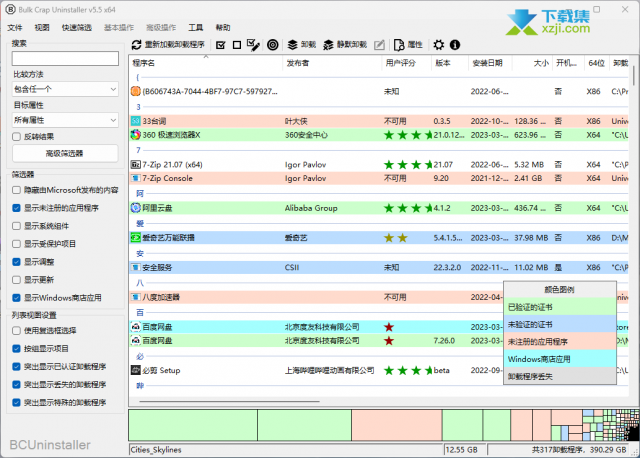The height and width of the screenshot is (458, 640).
Task: Collapse the 阿 group header
Action: tap(140, 193)
